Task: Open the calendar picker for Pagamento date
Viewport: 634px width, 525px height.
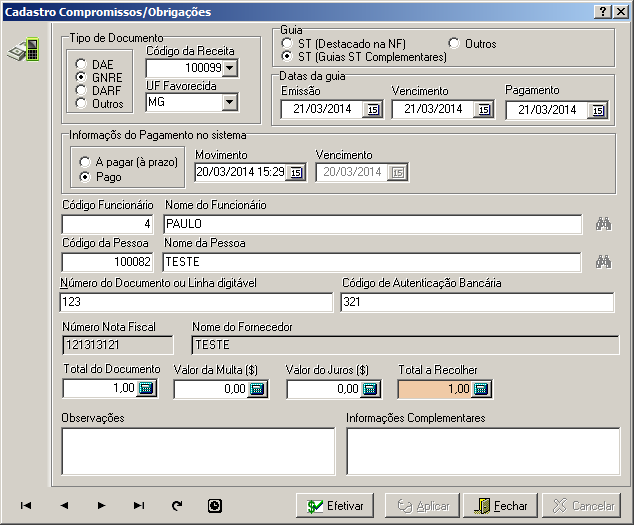Action: tap(598, 110)
